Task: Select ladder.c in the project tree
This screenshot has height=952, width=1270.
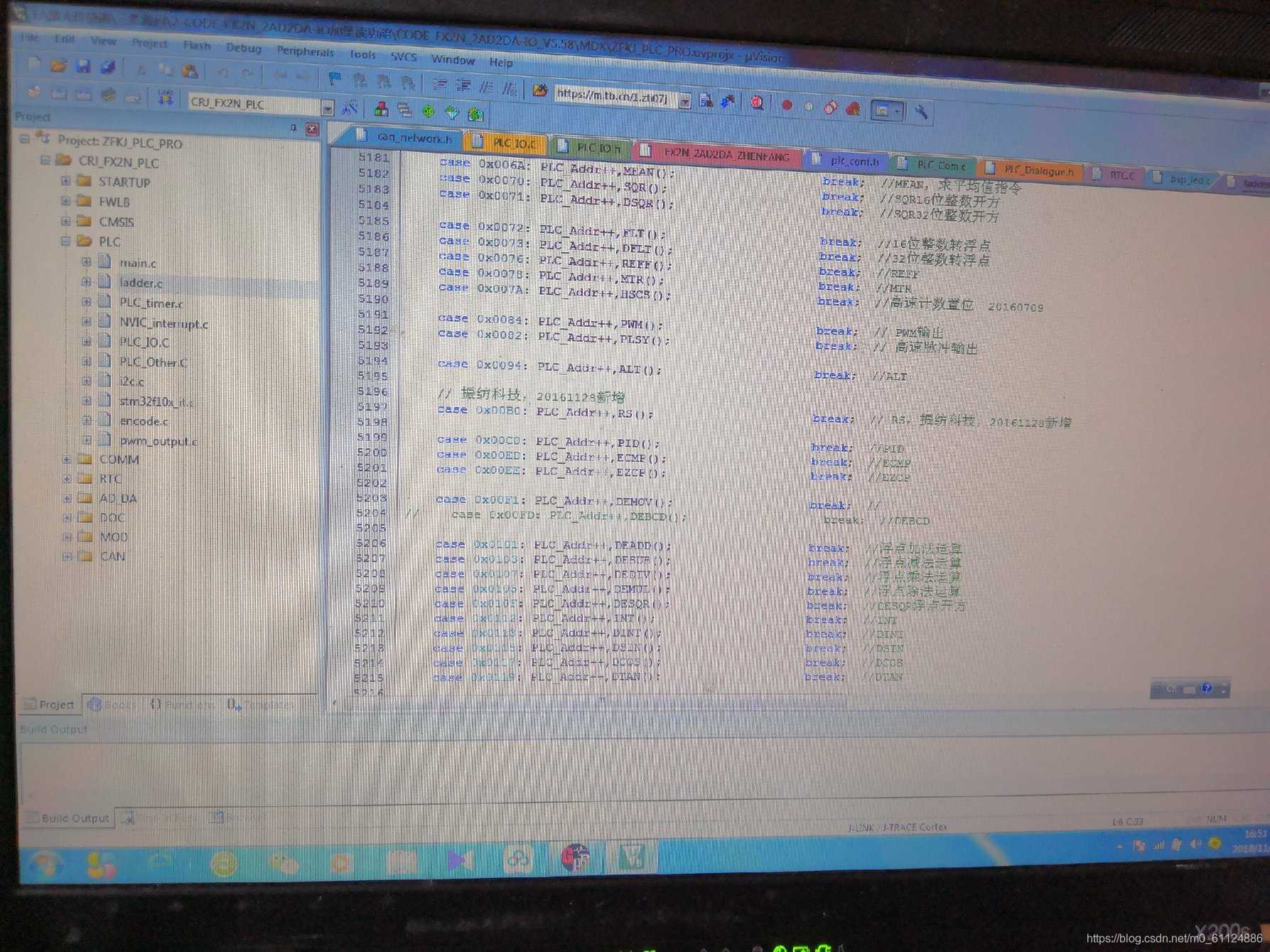Action: (140, 283)
